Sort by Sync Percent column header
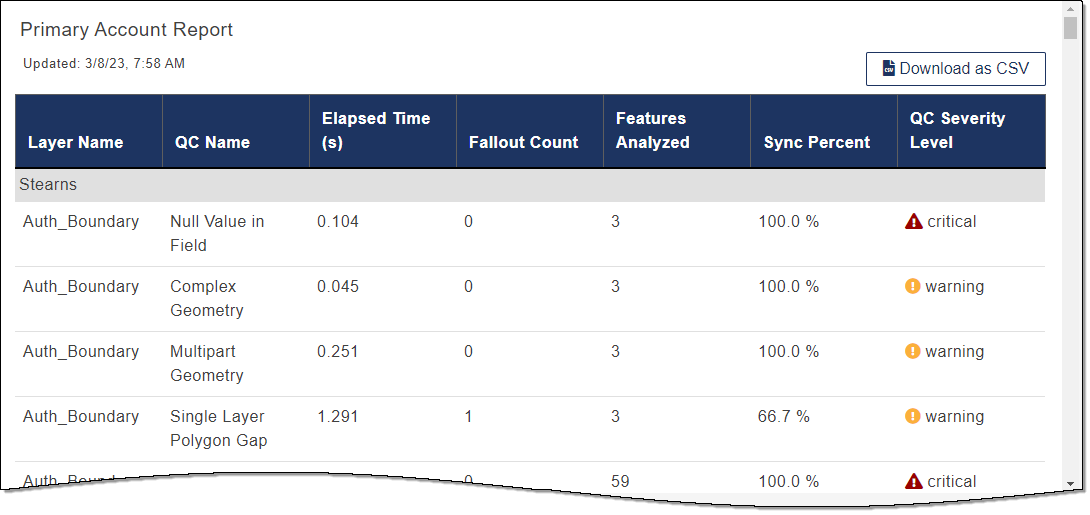Screen dimensions: 1090x515 [x=817, y=142]
